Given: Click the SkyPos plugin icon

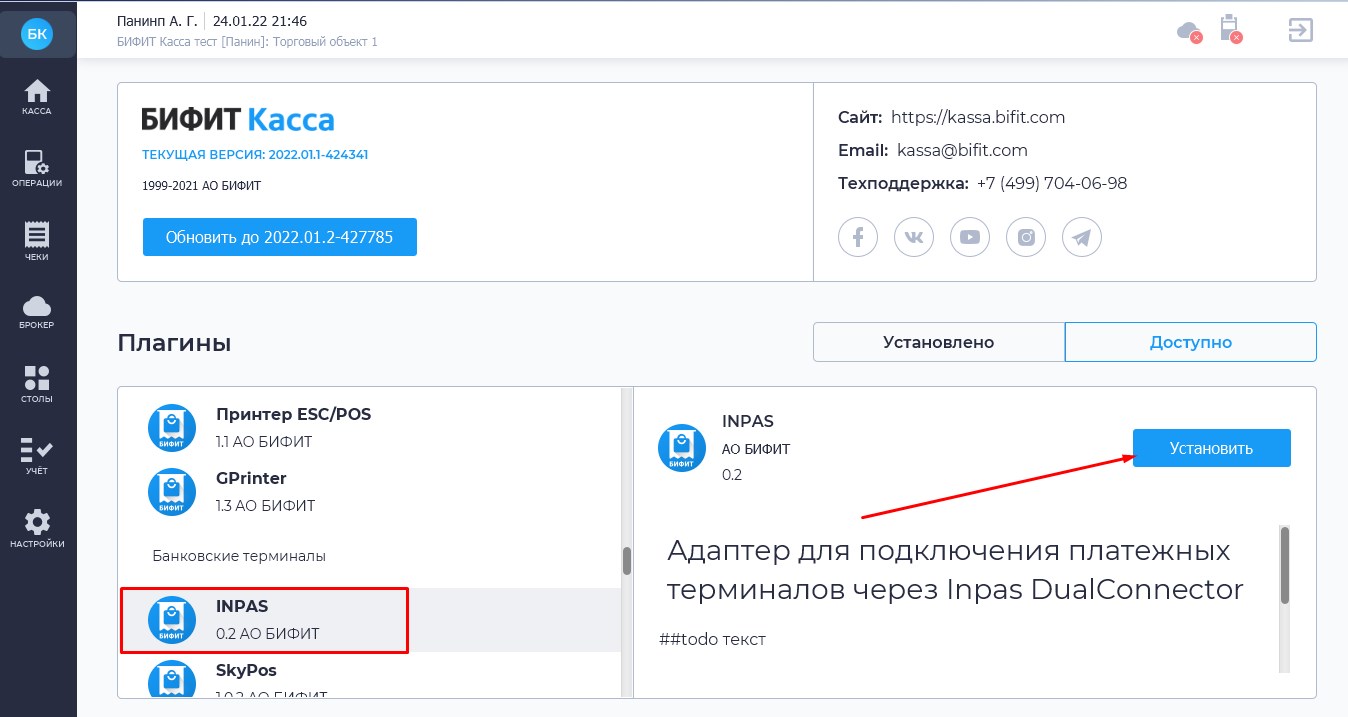Looking at the screenshot, I should [x=172, y=679].
